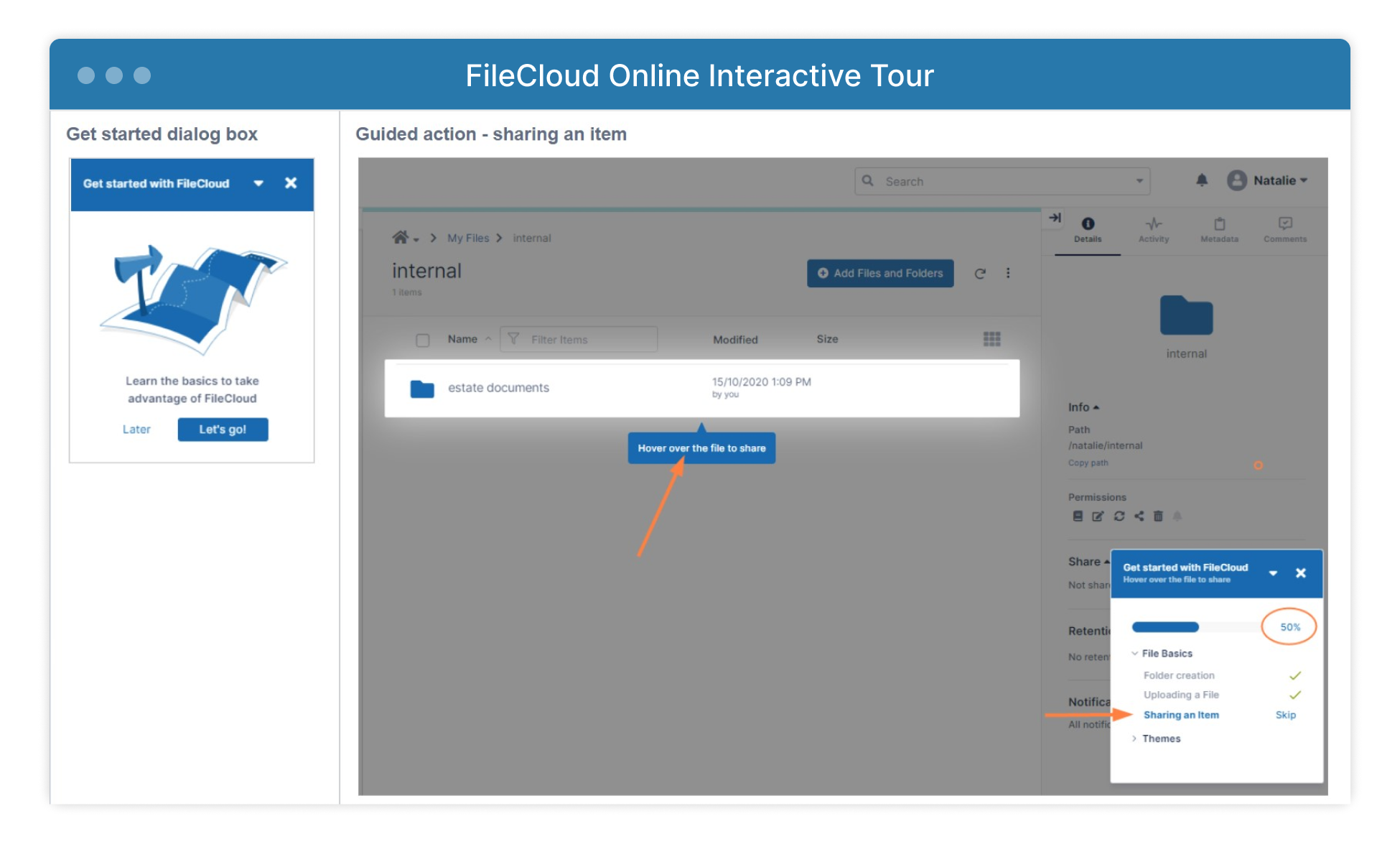This screenshot has height=862, width=1400.
Task: Refresh the internal folder listing
Action: tap(980, 273)
